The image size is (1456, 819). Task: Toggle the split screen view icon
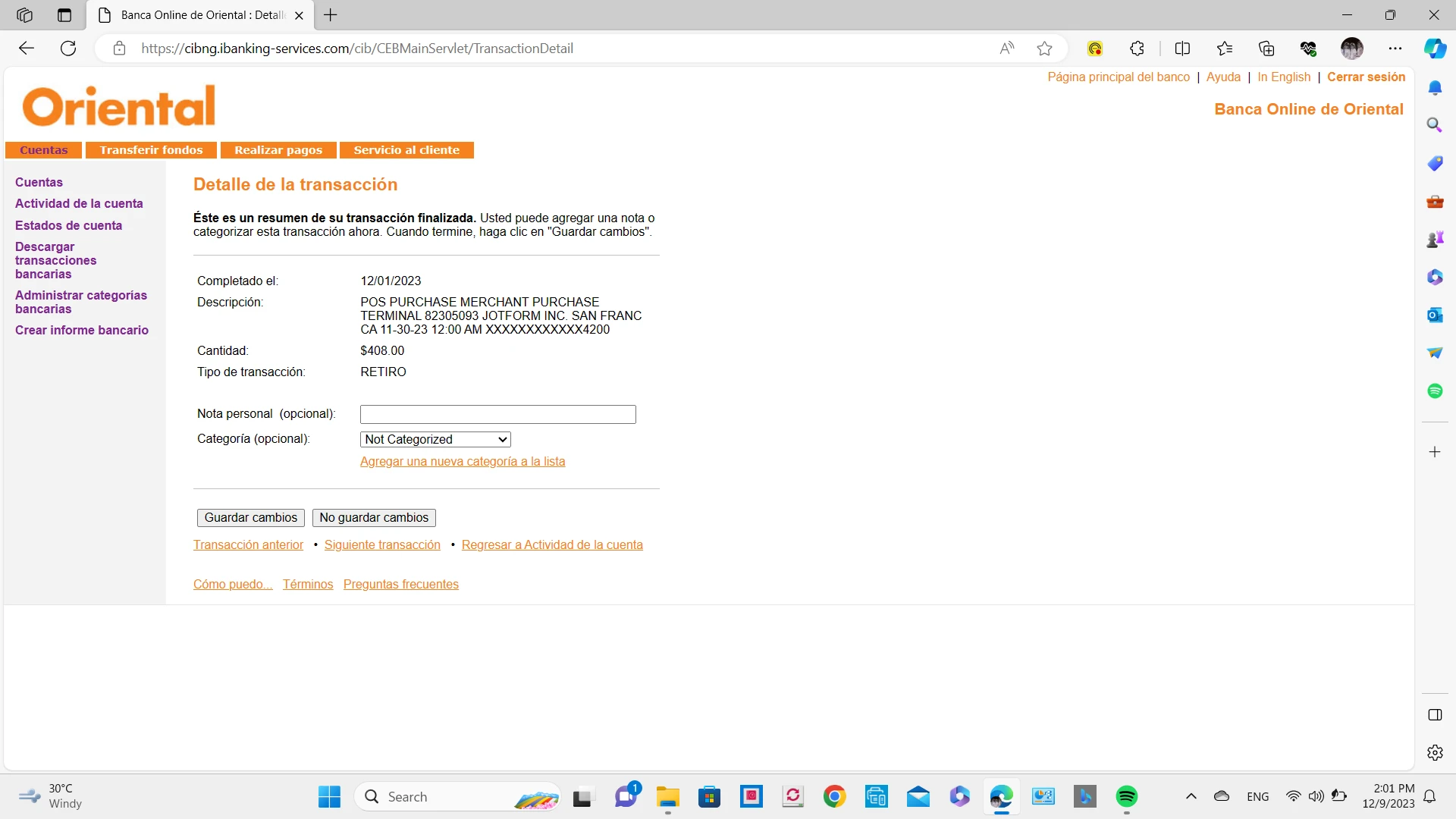[1183, 48]
